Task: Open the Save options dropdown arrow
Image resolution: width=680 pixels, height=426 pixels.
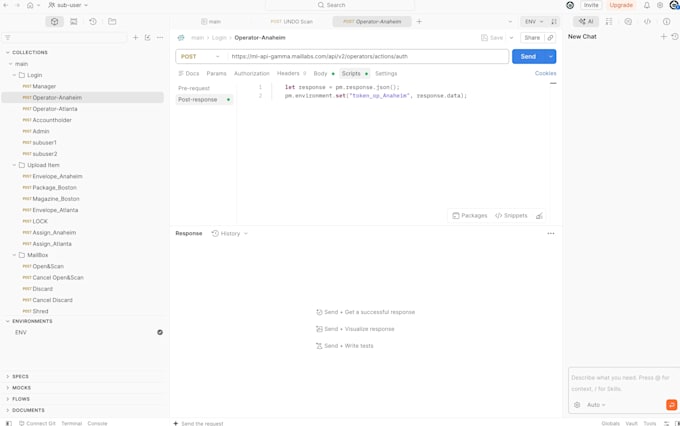Action: pyautogui.click(x=511, y=38)
